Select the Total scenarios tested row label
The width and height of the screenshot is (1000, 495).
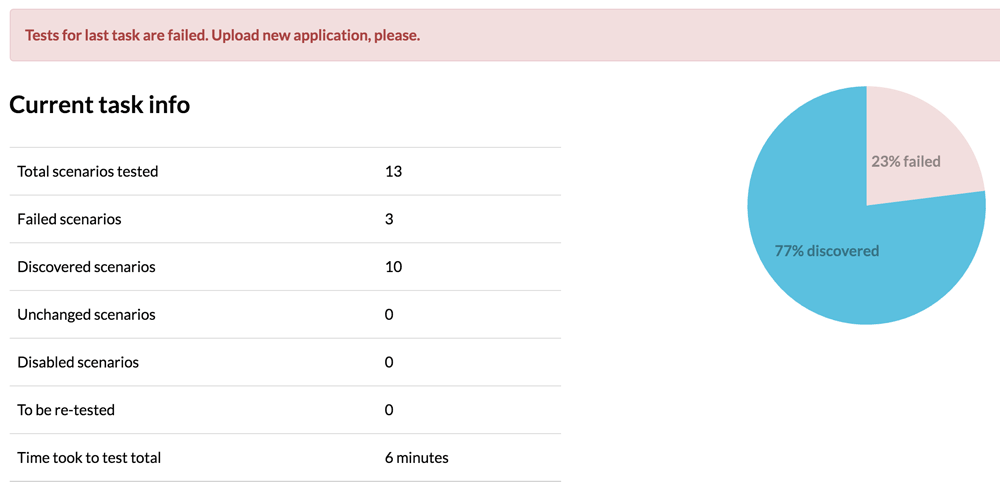87,171
